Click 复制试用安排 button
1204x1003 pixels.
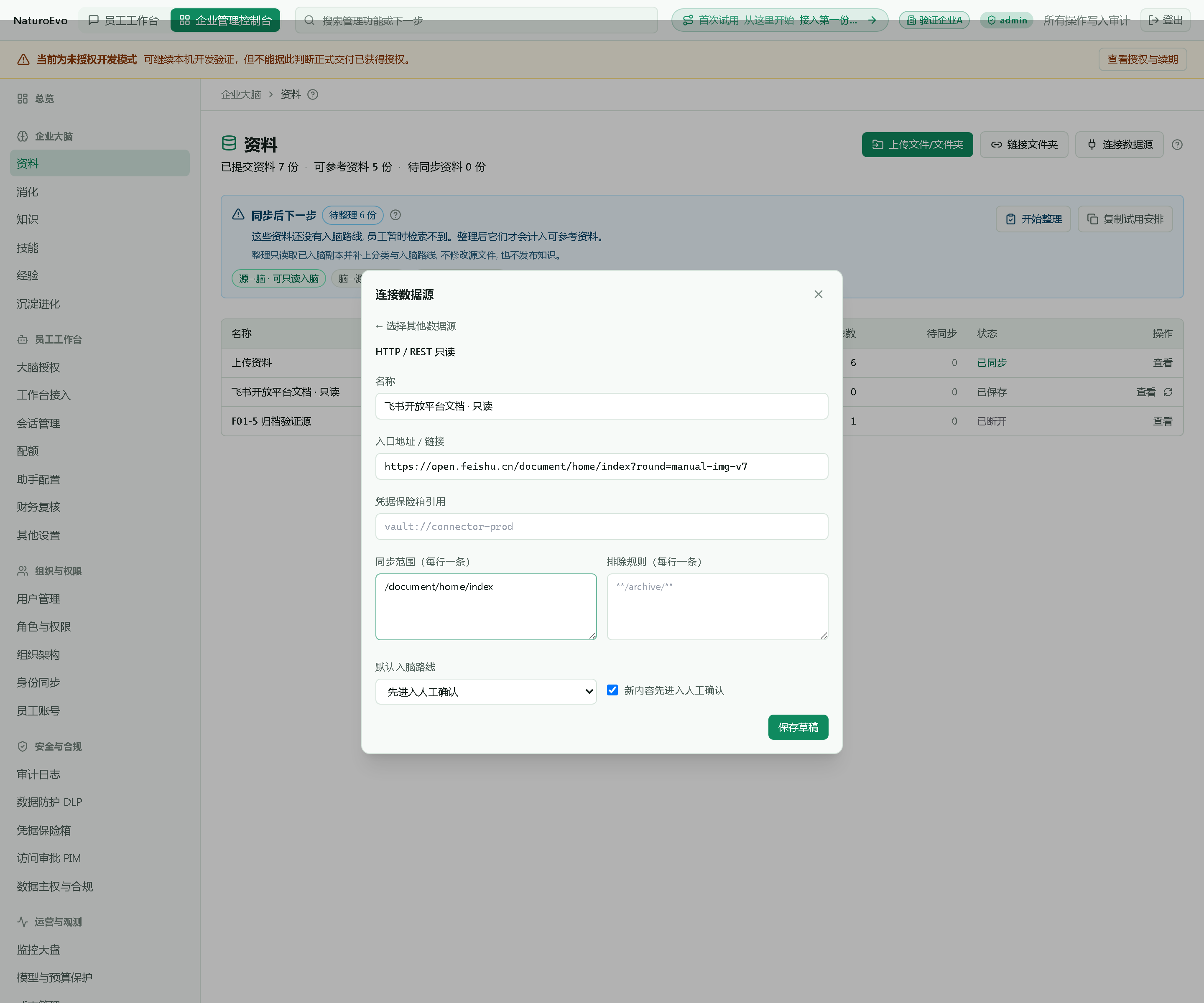pos(1125,219)
